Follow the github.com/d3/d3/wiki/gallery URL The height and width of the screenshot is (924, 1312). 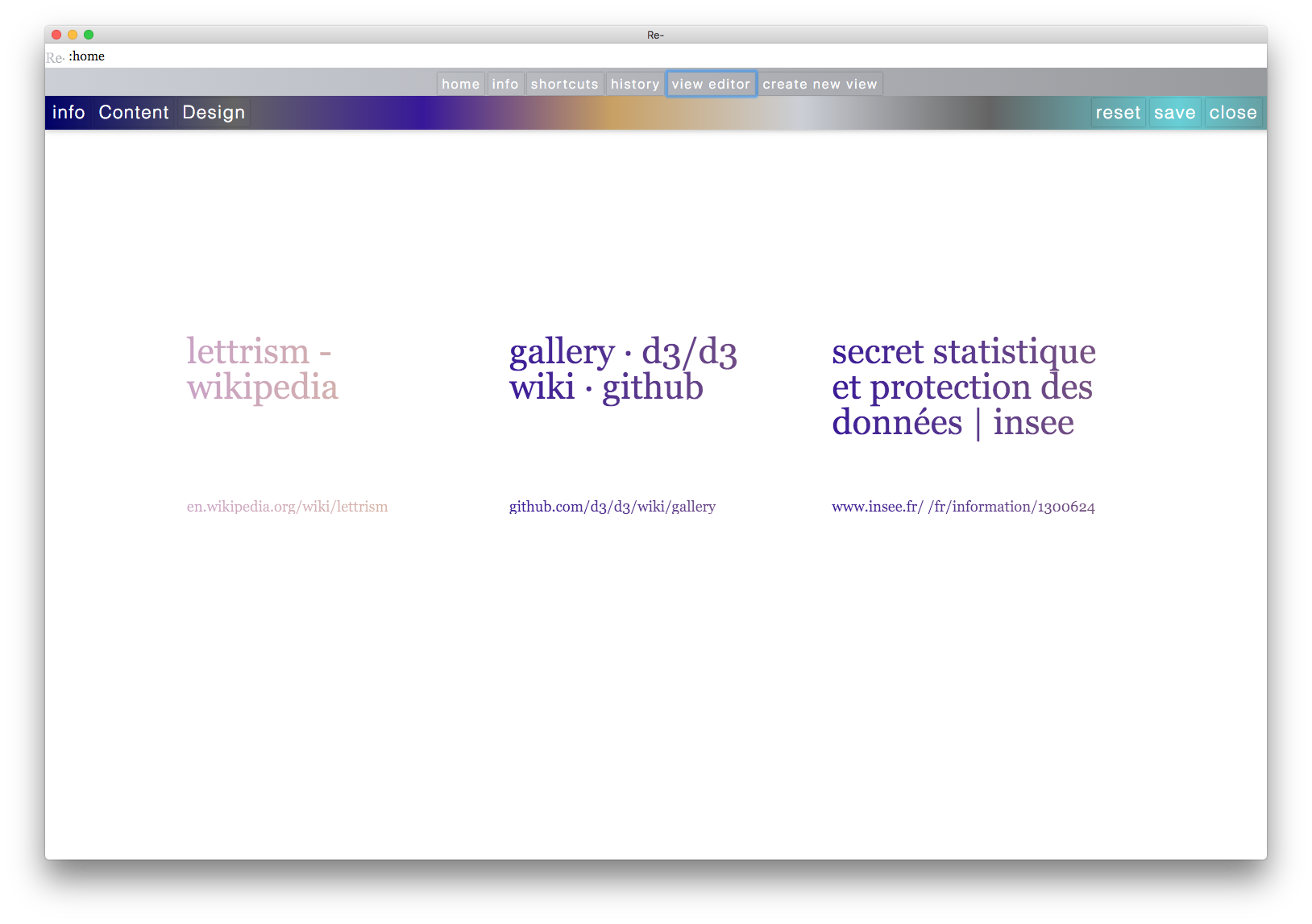[x=612, y=507]
